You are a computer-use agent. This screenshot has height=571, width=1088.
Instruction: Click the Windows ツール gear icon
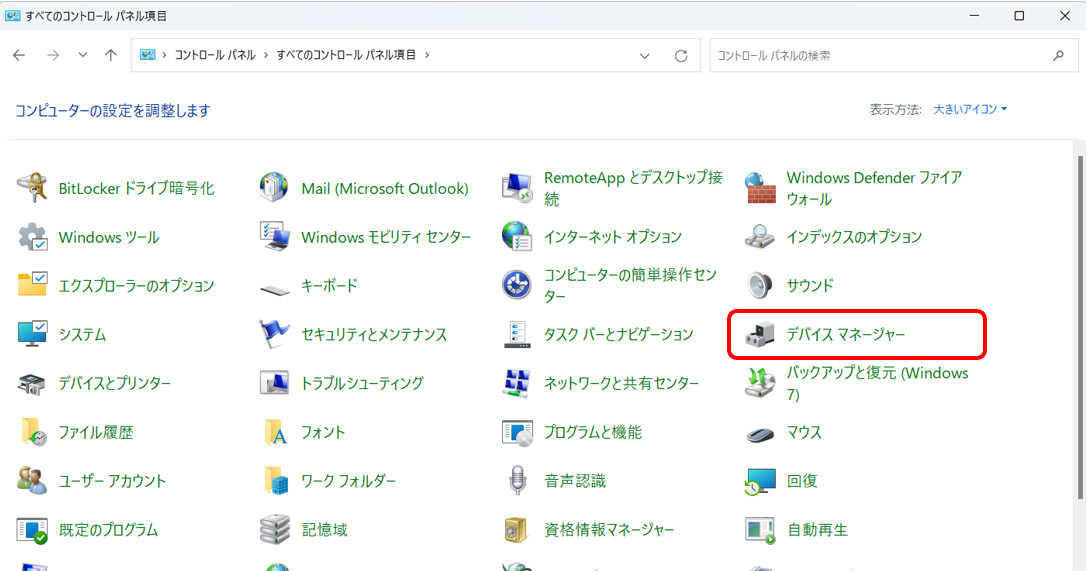click(x=32, y=237)
